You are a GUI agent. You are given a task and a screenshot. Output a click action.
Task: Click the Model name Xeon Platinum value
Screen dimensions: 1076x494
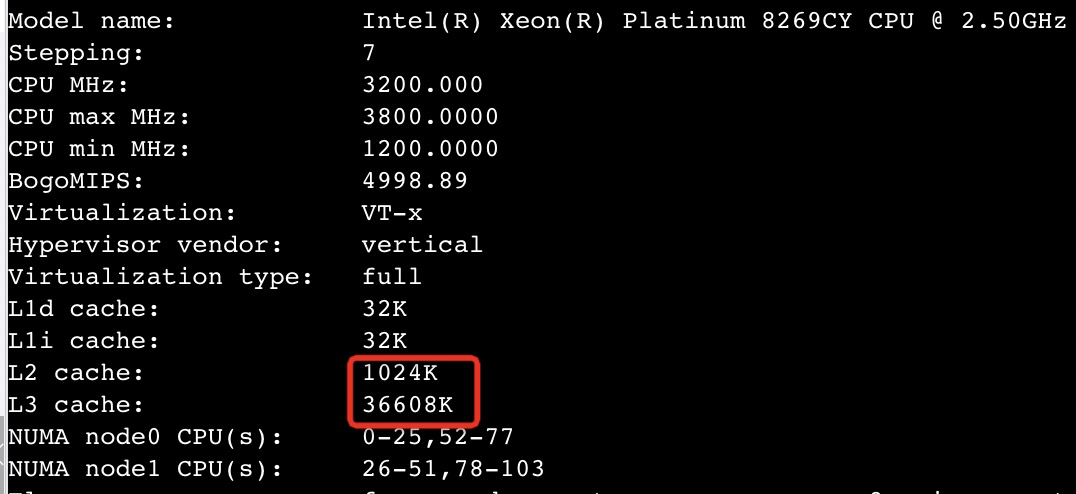point(714,21)
